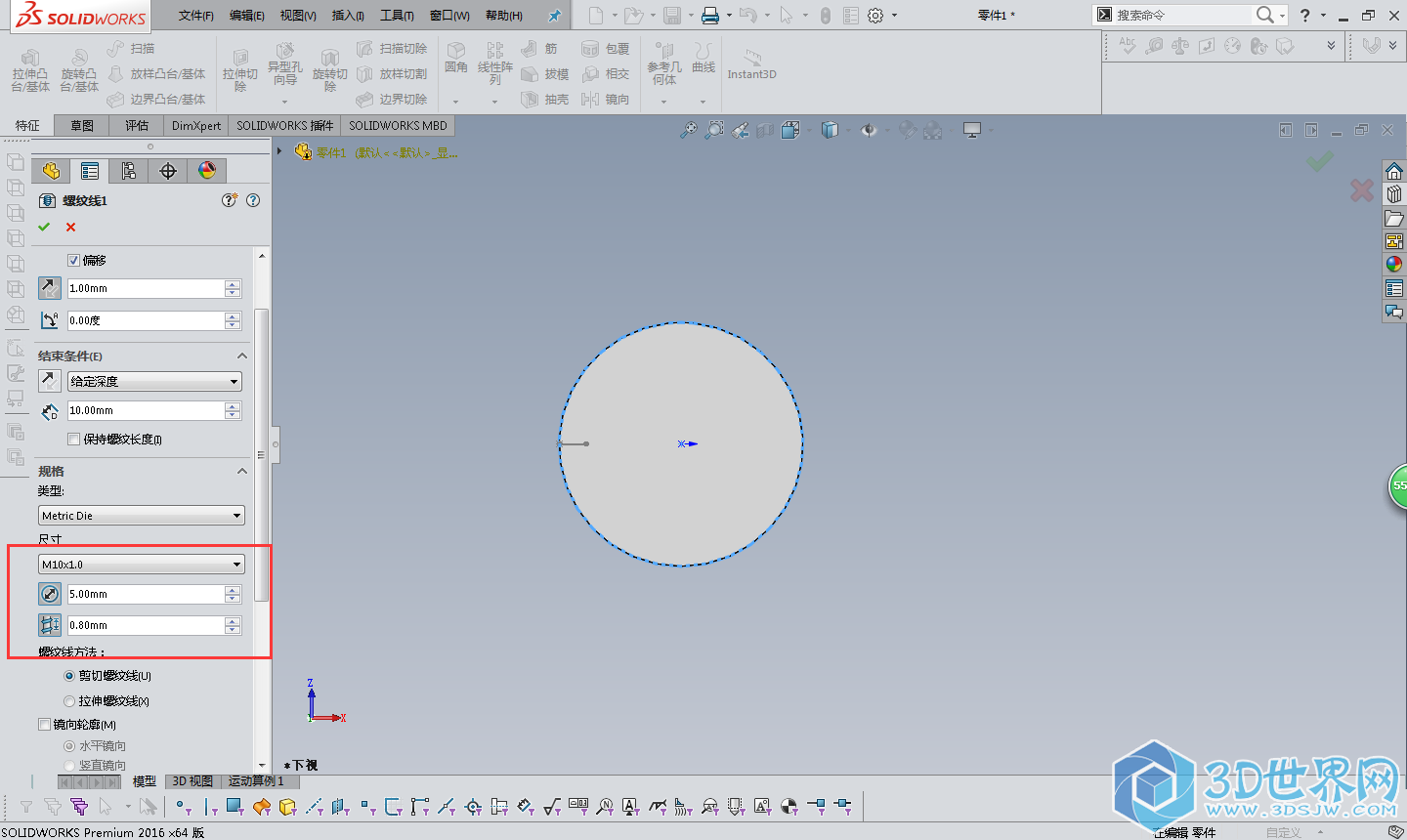This screenshot has width=1407, height=840.
Task: Click the Print toolbar icon
Action: click(x=710, y=16)
